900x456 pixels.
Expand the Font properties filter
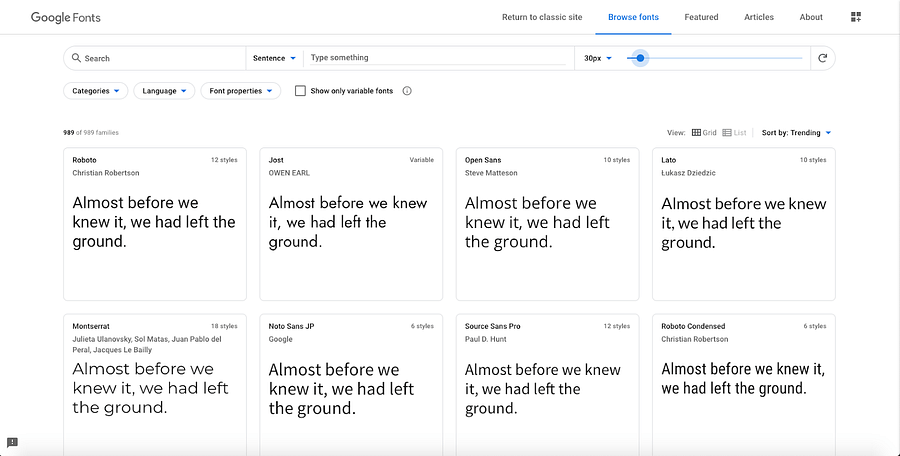[240, 91]
